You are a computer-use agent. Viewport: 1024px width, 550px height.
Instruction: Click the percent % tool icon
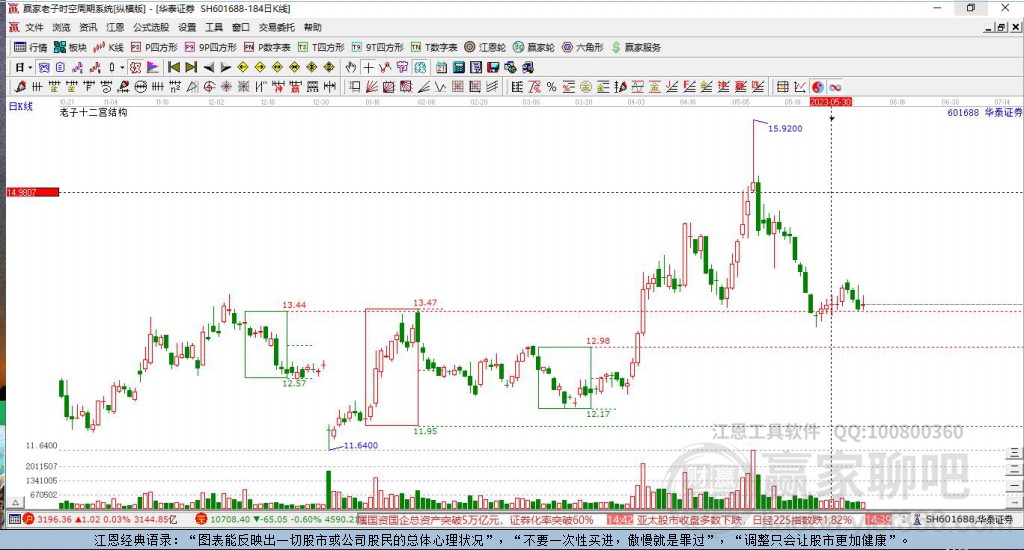coord(551,86)
